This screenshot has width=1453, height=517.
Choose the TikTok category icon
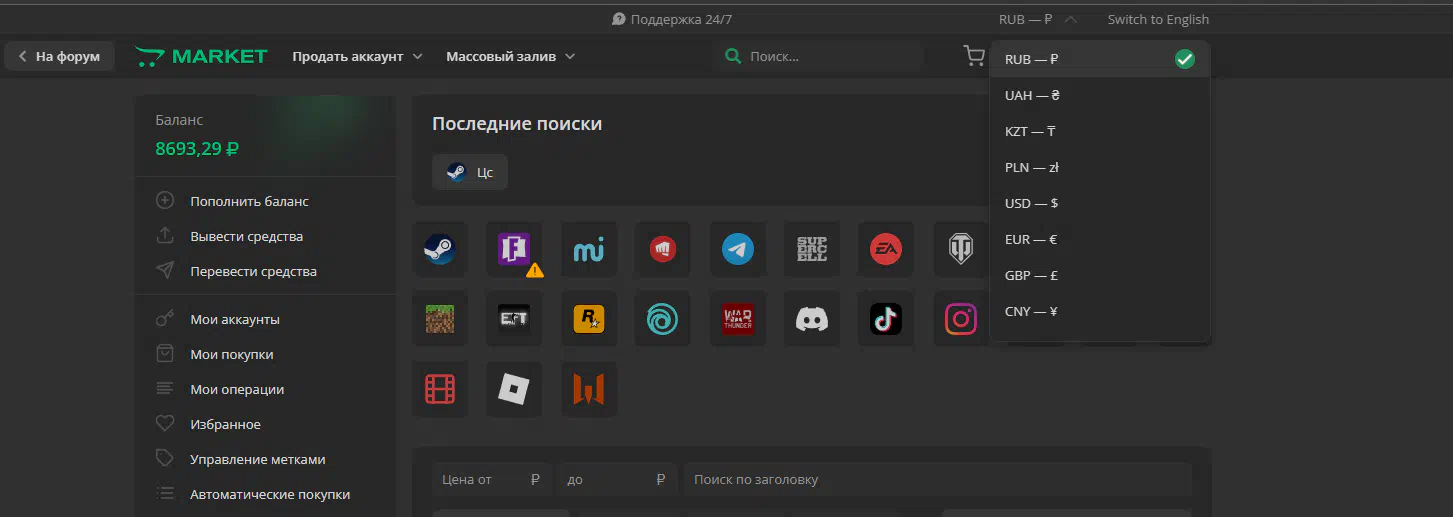coord(886,318)
